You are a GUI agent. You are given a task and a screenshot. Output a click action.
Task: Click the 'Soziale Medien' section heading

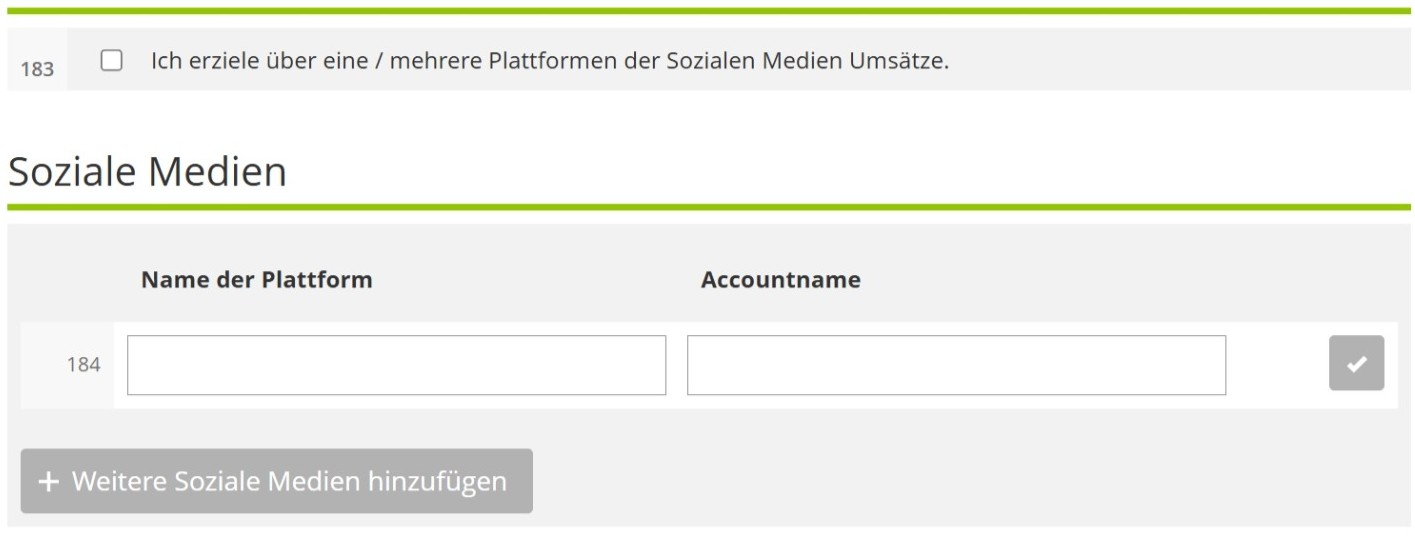(x=147, y=171)
